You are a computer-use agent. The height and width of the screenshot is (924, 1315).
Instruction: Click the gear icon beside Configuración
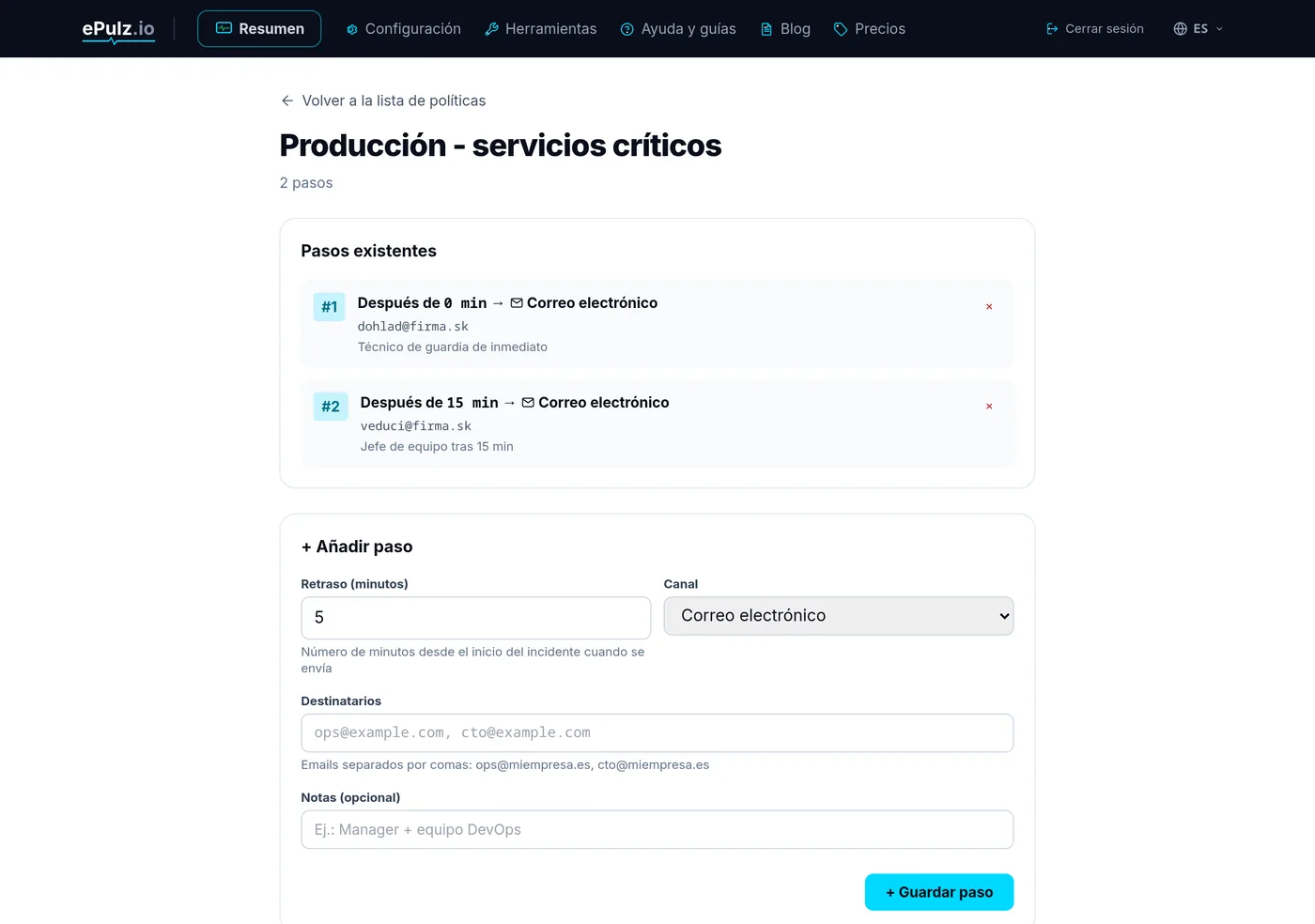point(352,29)
